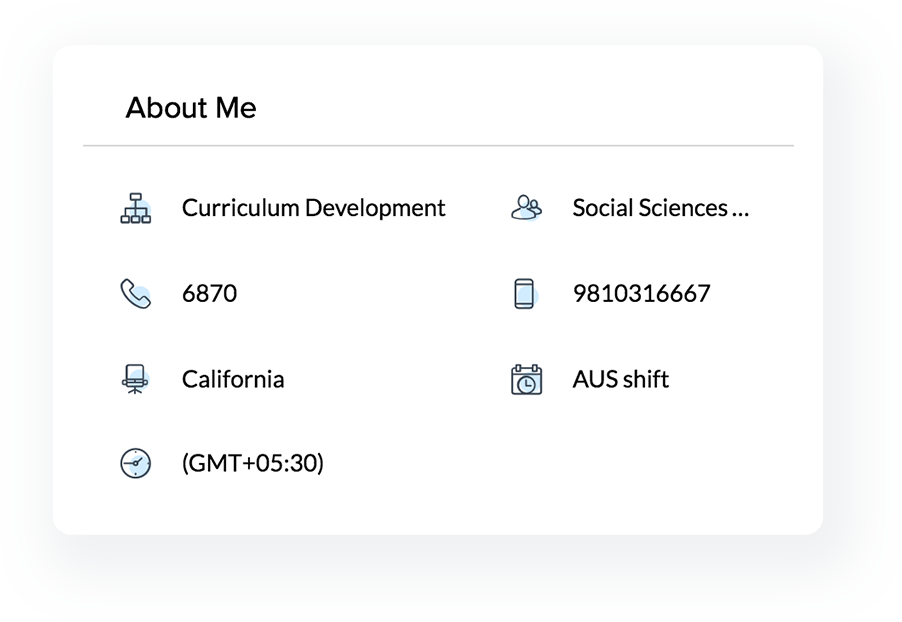
Task: Expand the truncated Social Sciences ellipsis
Action: click(740, 210)
